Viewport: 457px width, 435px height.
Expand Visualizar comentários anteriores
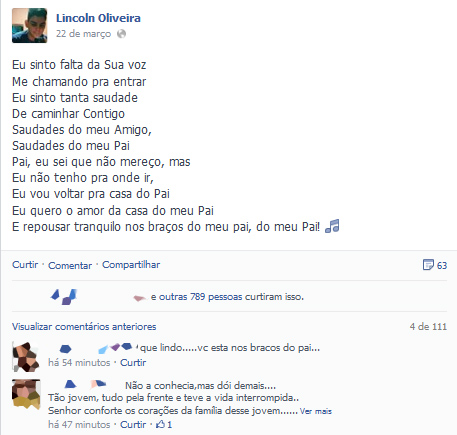84,326
